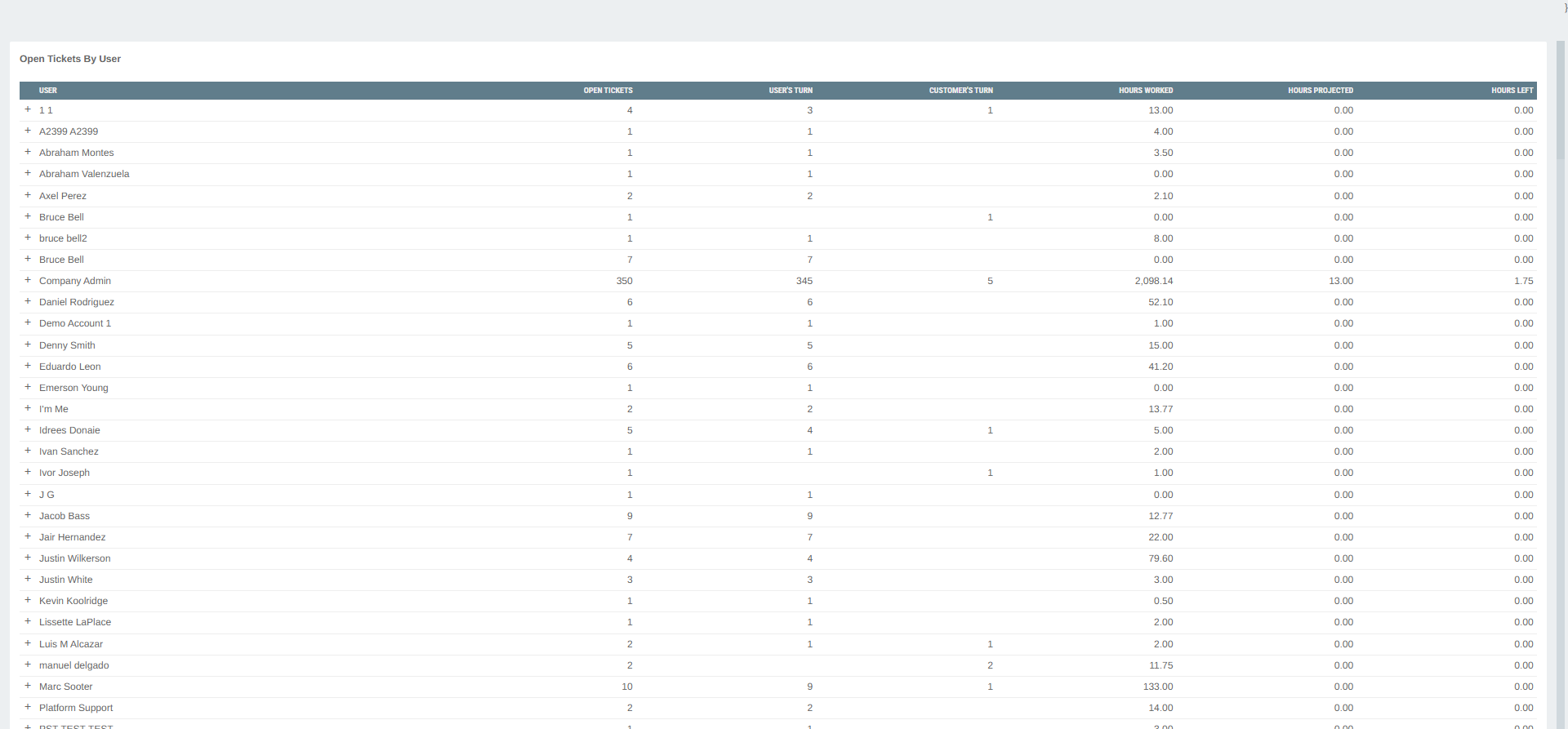Click the plus icon next to Eduardo Leon
This screenshot has width=1568, height=729.
(28, 366)
